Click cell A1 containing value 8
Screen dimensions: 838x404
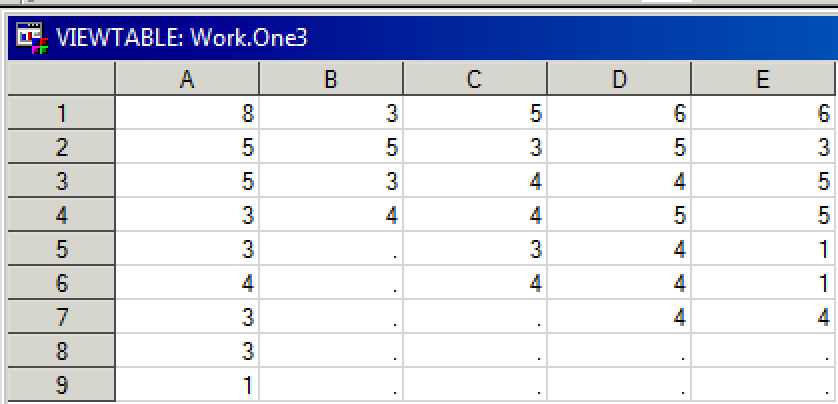(187, 113)
